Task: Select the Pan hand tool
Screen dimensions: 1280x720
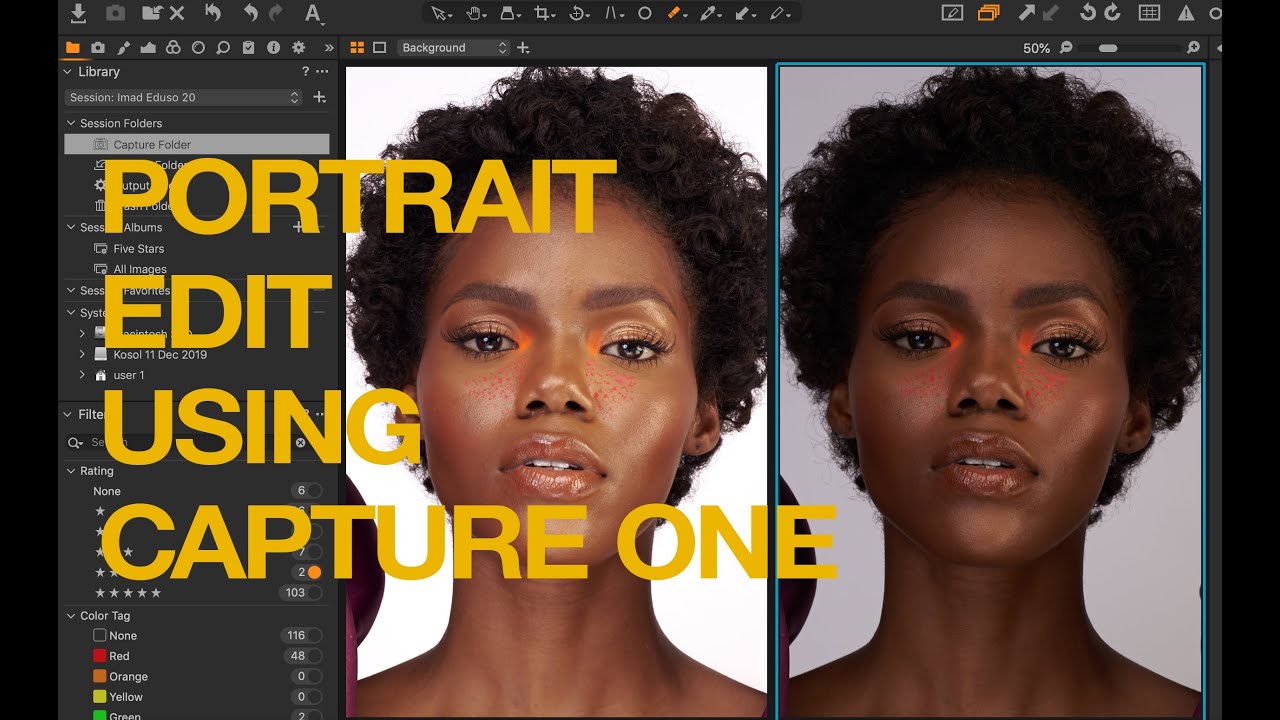Action: coord(476,14)
